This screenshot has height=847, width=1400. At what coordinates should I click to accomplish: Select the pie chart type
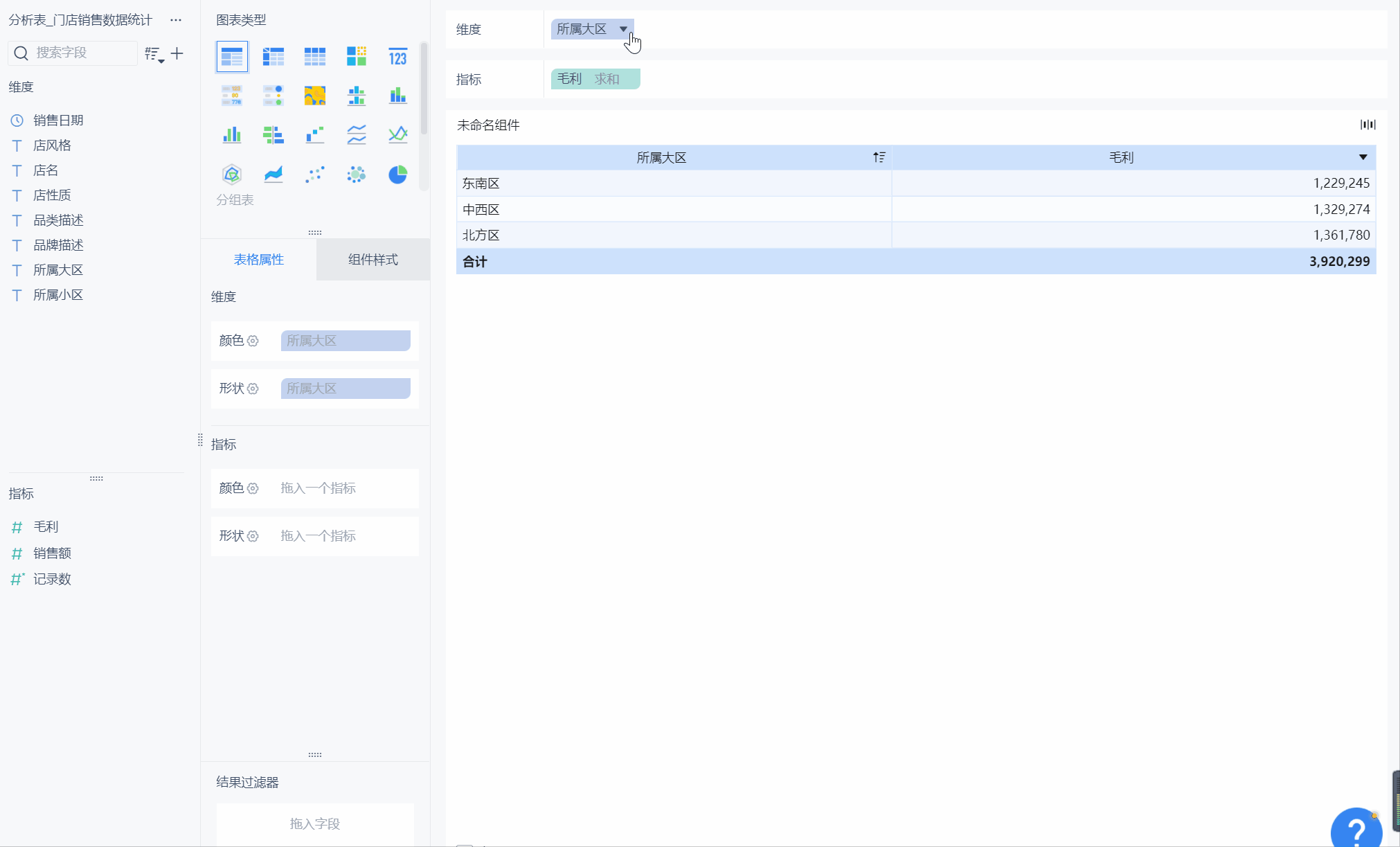tap(398, 174)
